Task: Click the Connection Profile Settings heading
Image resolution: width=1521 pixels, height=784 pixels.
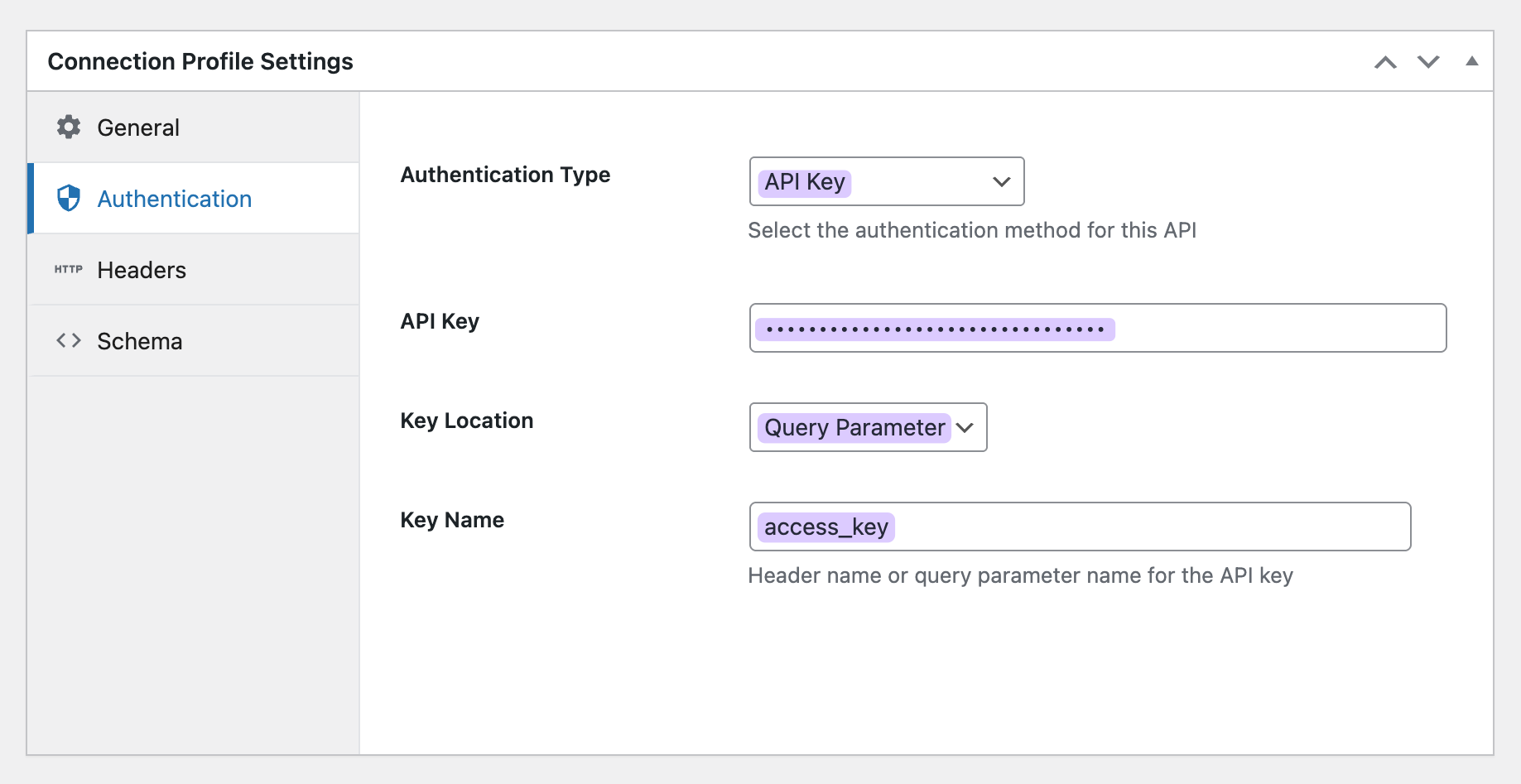Action: 200,61
